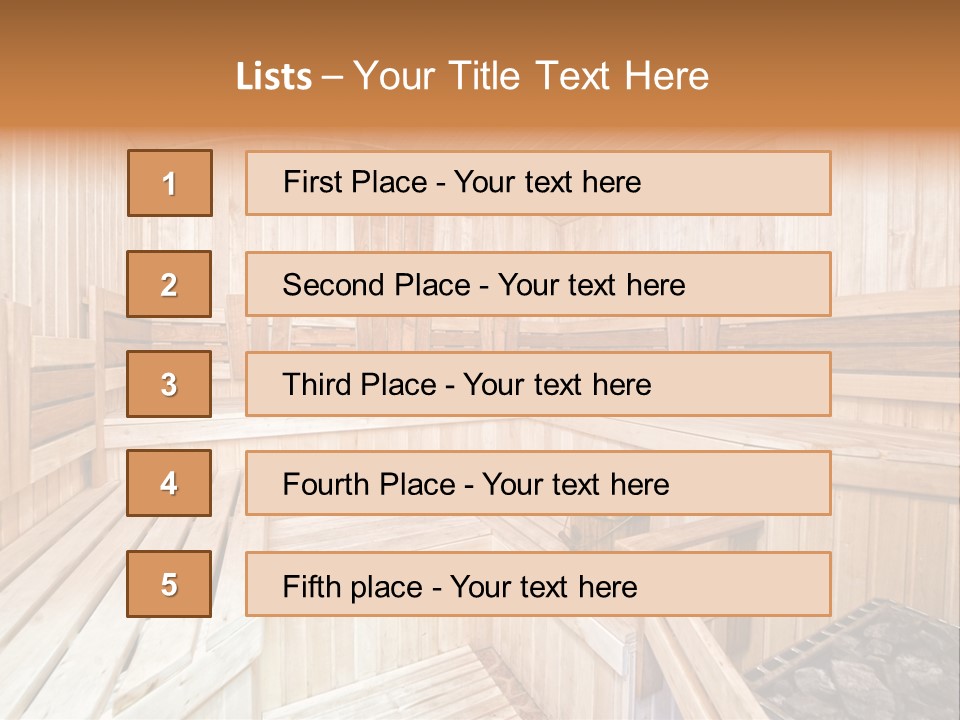This screenshot has height=720, width=960.
Task: Click "Your text here" after Second Place
Action: [x=591, y=285]
